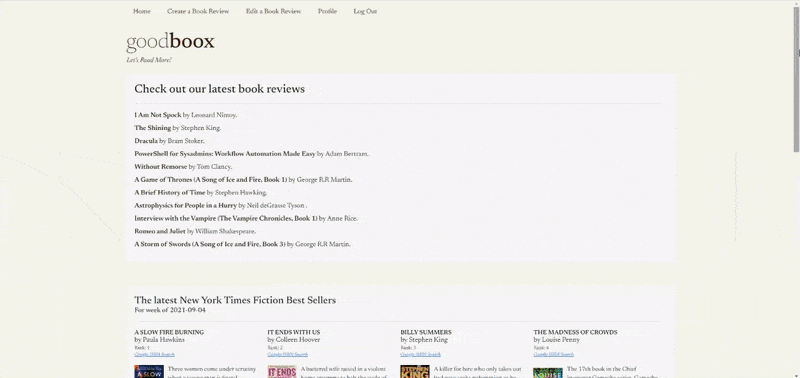Click Billy Summers cover thumbnail

[415, 371]
